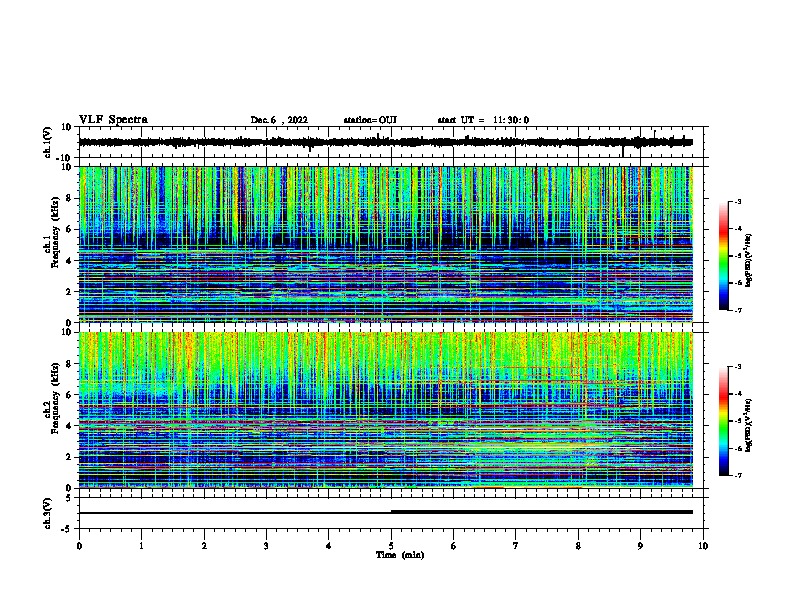This screenshot has height=612, width=792.
Task: Click the "-3" label on the upper color bar
Action: (737, 202)
